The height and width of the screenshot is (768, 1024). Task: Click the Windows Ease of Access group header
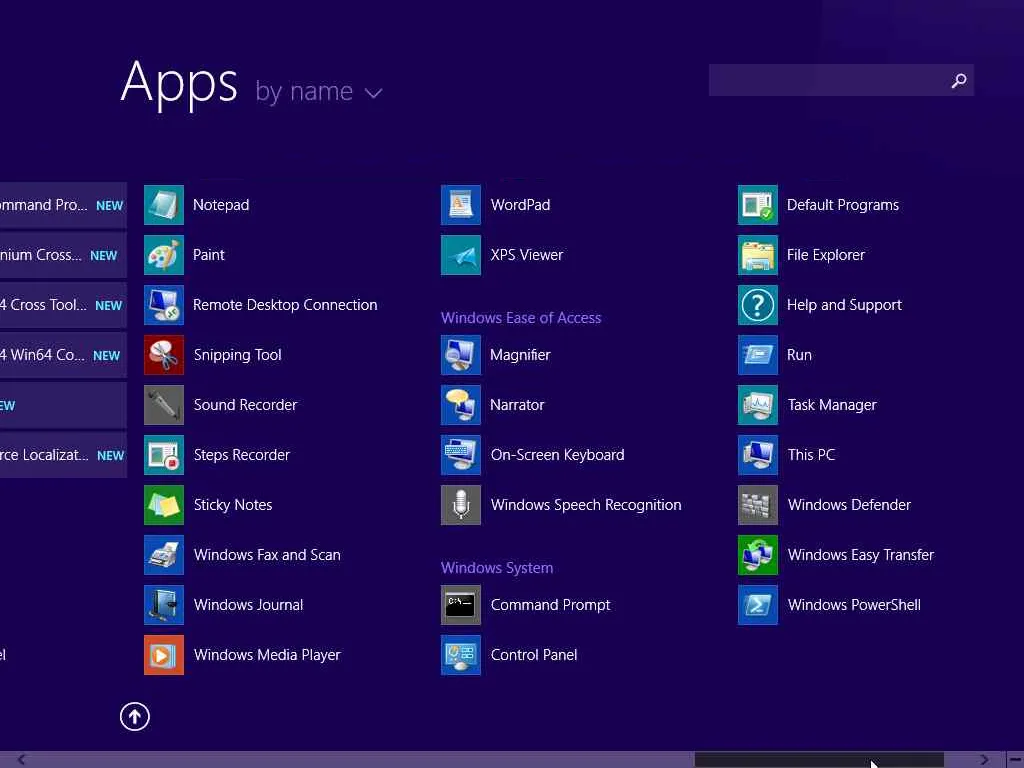coord(520,318)
